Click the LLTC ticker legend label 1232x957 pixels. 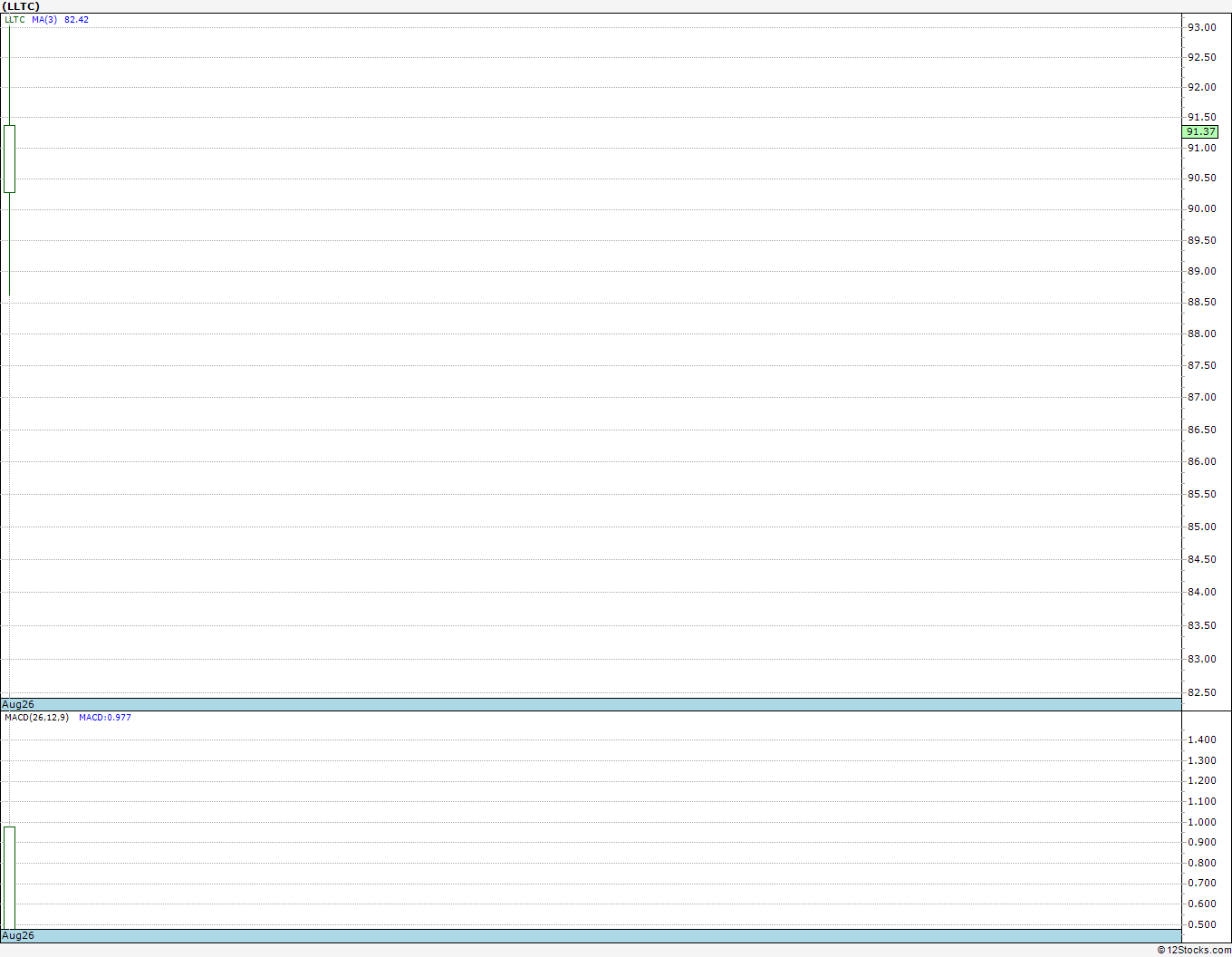click(15, 20)
